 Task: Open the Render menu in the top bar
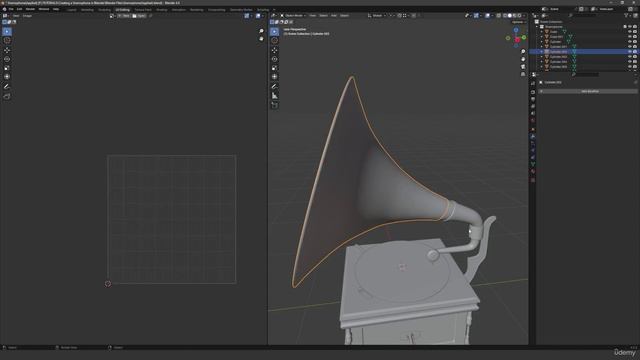pos(30,9)
